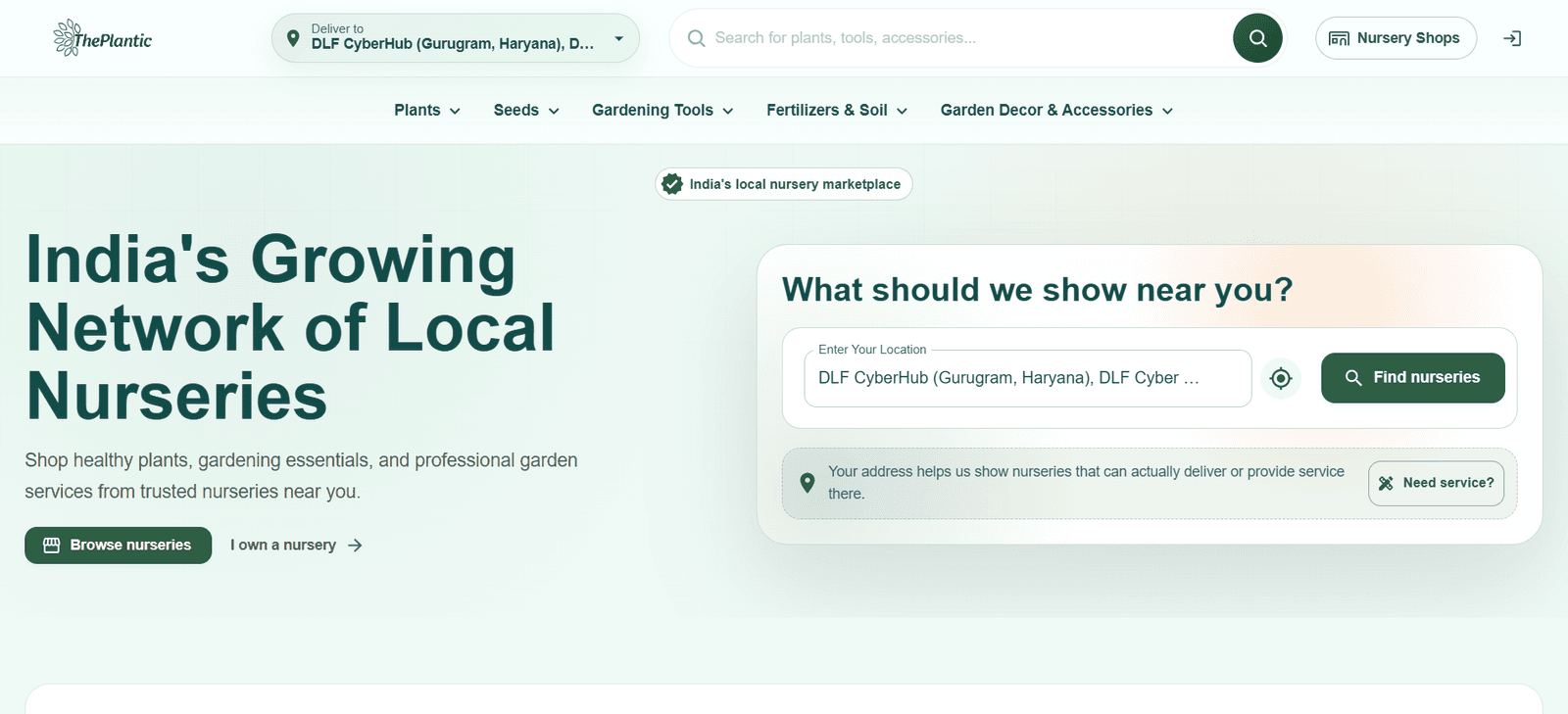The image size is (1568, 714).
Task: Open Nursery Shops
Action: [1396, 38]
